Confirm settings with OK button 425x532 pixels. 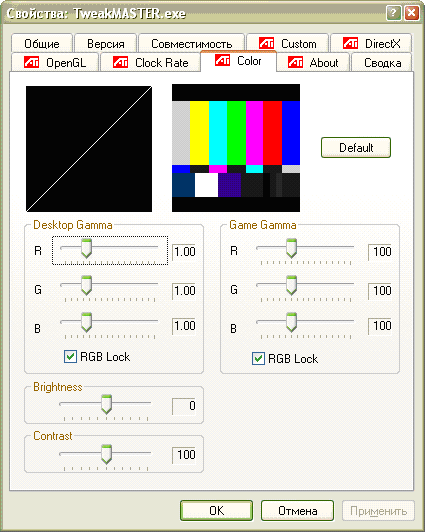pos(216,510)
